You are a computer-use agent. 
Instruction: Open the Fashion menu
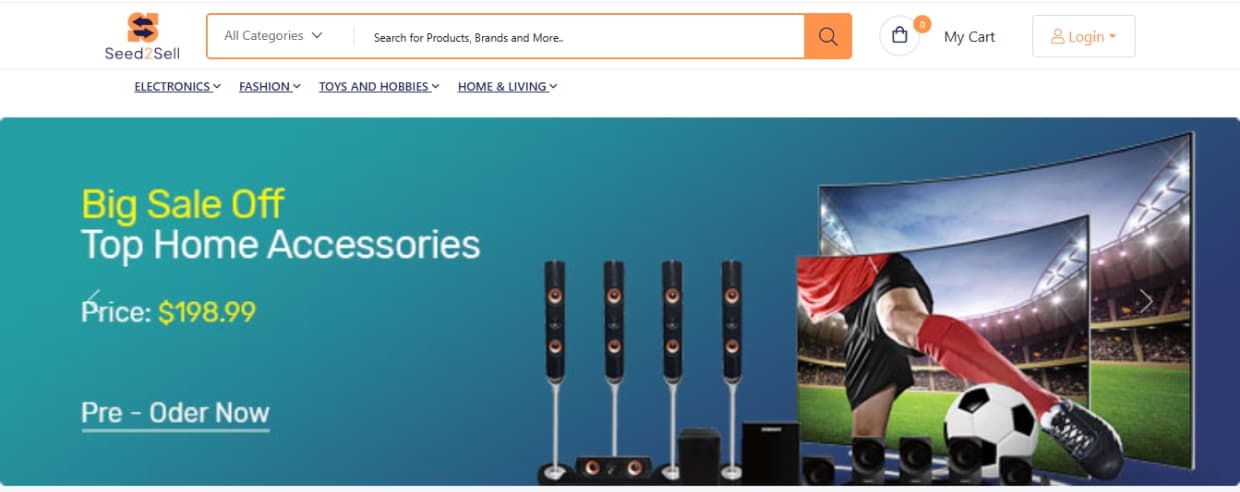[270, 87]
